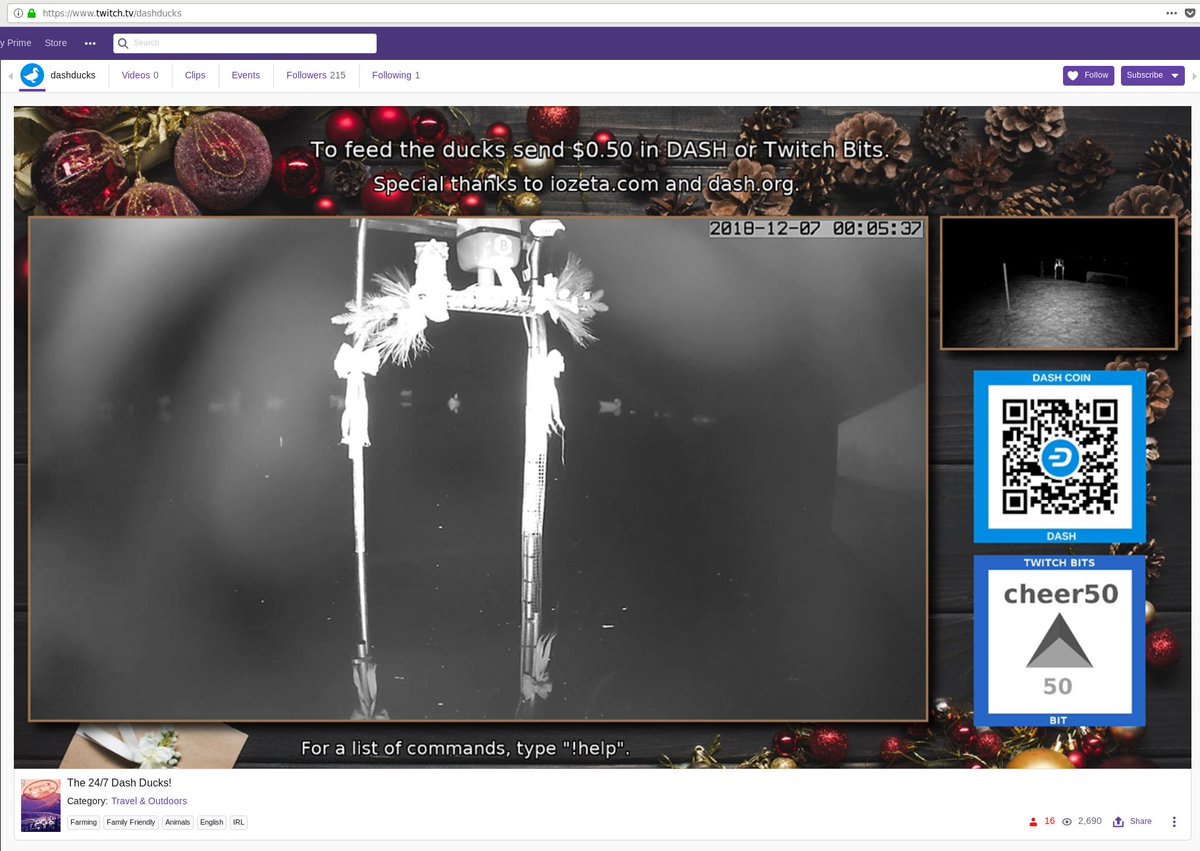Select the Farming tag
1200x851 pixels.
pos(83,822)
